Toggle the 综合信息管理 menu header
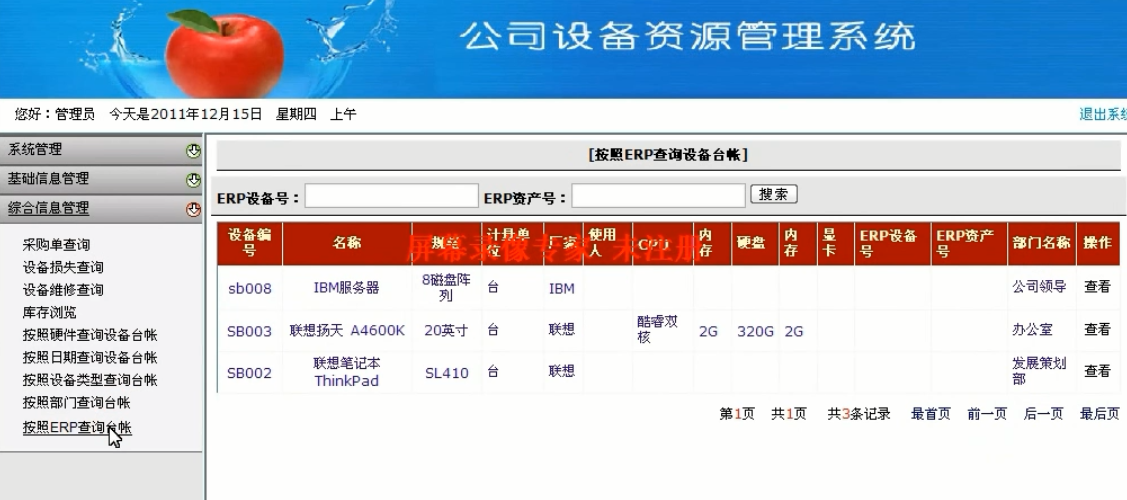 click(49, 208)
